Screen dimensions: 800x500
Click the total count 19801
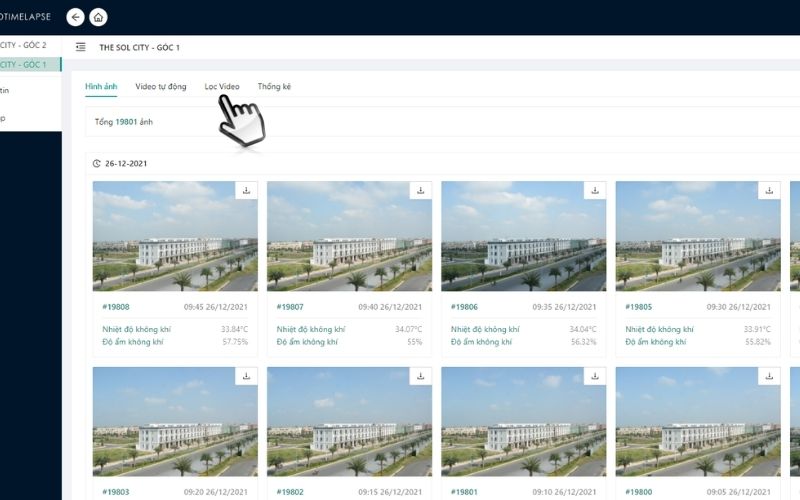126,122
